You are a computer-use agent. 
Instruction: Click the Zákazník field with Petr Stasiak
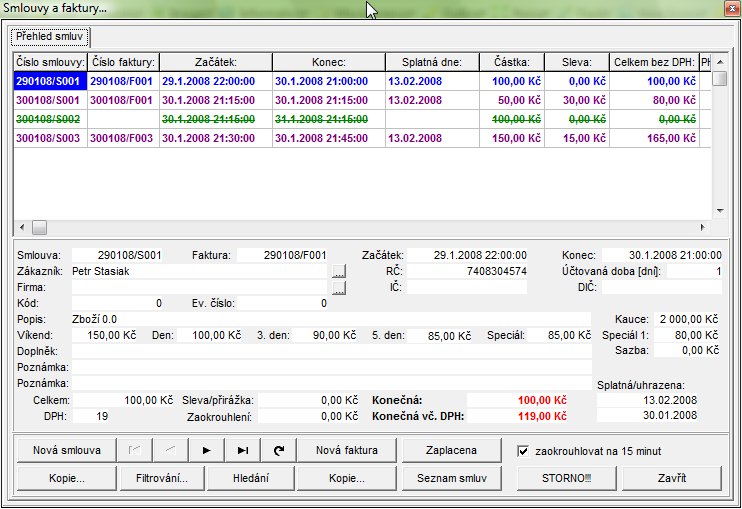(x=200, y=271)
